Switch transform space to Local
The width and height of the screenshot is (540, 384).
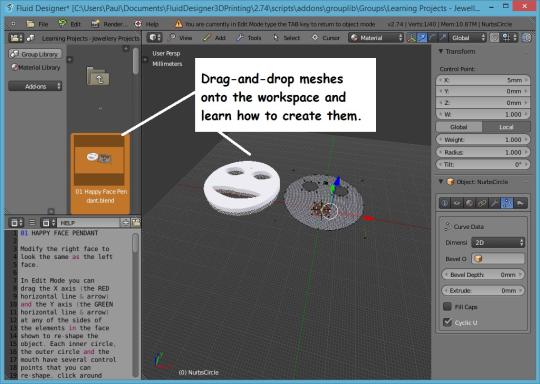pos(506,127)
